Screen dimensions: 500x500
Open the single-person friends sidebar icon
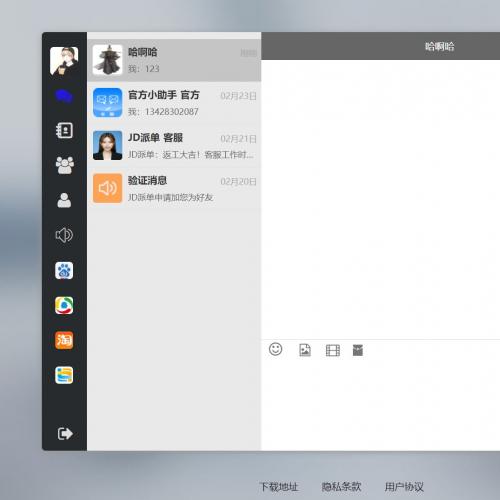pyautogui.click(x=64, y=200)
